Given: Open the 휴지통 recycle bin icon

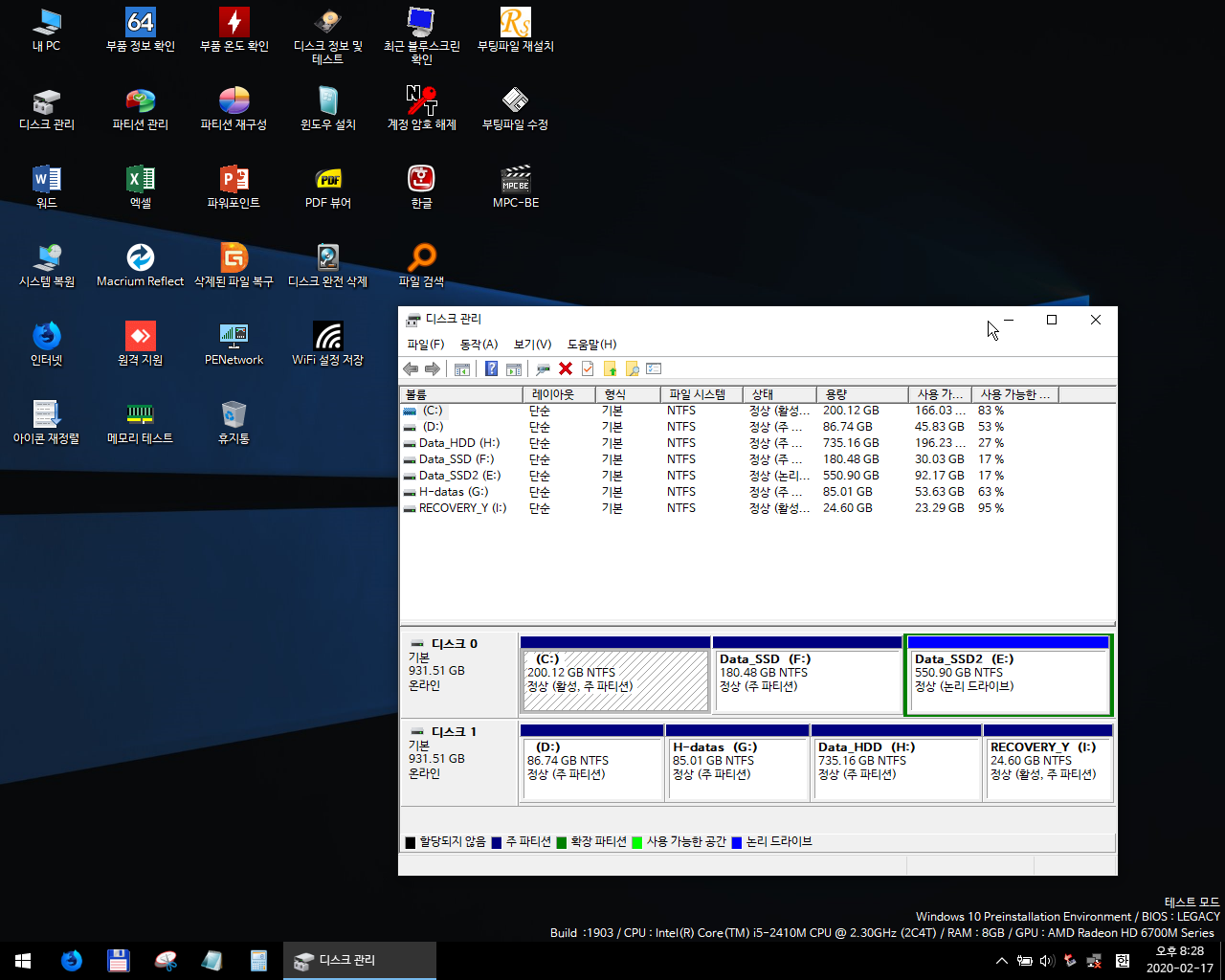Looking at the screenshot, I should point(234,423).
